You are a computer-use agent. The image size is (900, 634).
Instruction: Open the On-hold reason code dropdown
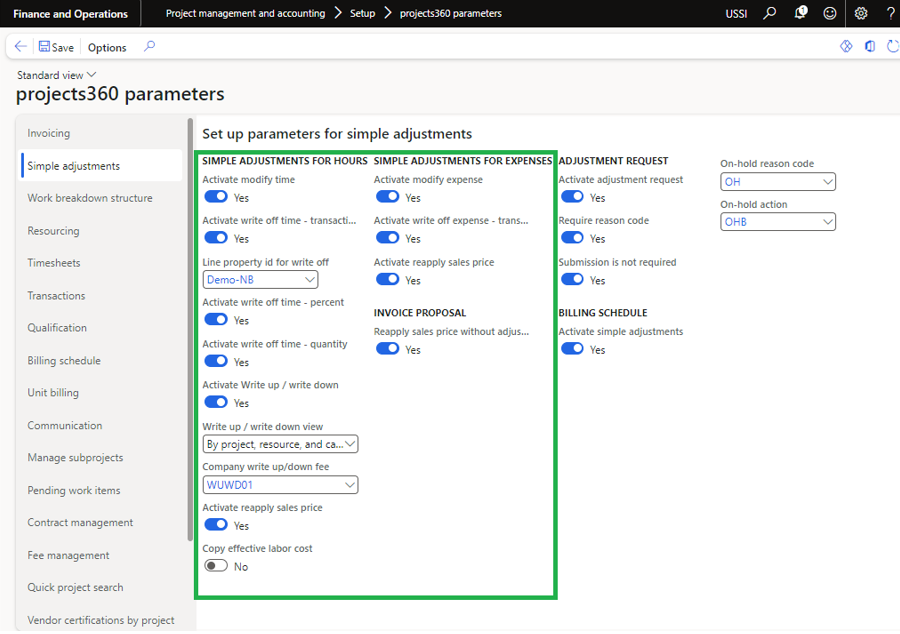(x=827, y=182)
